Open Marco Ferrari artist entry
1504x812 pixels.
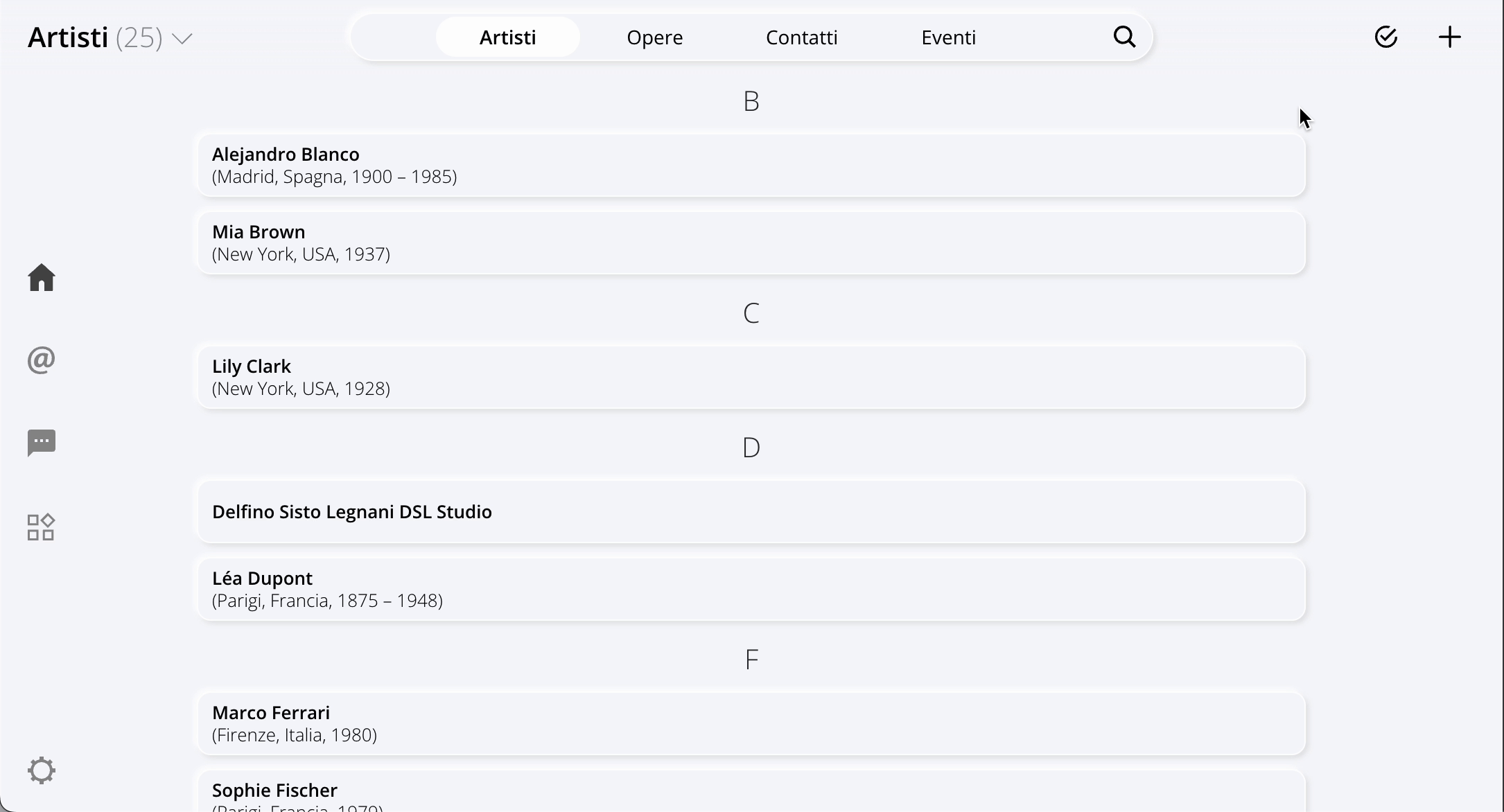(x=751, y=724)
